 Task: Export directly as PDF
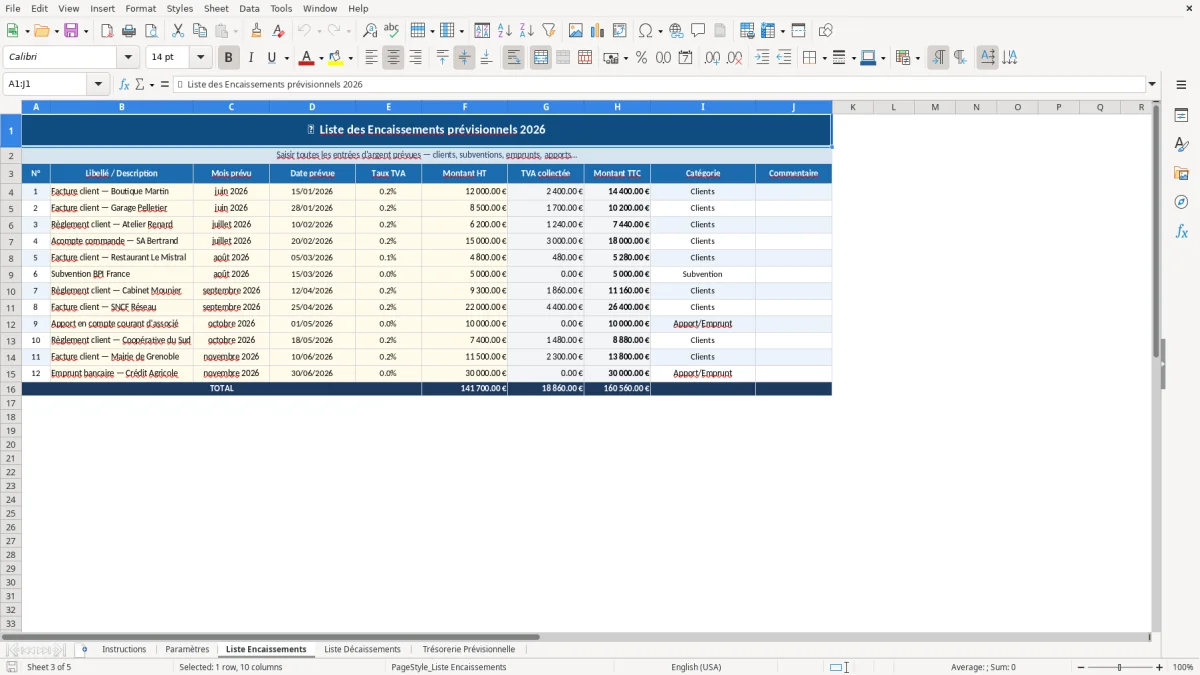(x=106, y=31)
